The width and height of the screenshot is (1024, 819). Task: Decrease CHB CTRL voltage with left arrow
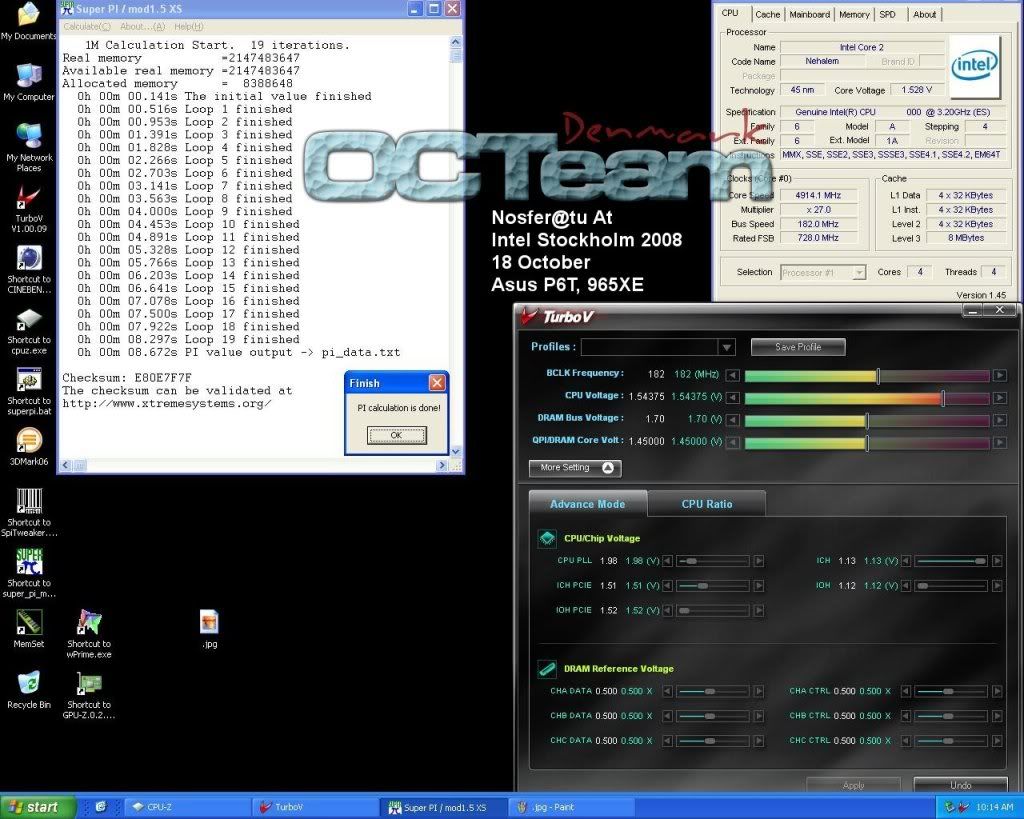[x=906, y=716]
